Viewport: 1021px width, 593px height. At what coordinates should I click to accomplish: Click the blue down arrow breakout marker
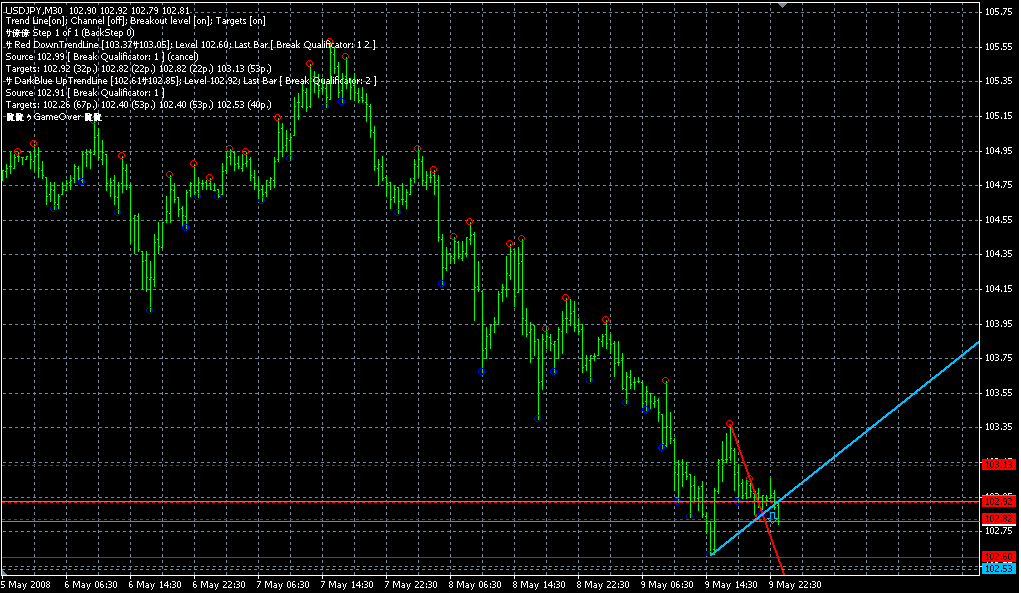tap(771, 515)
